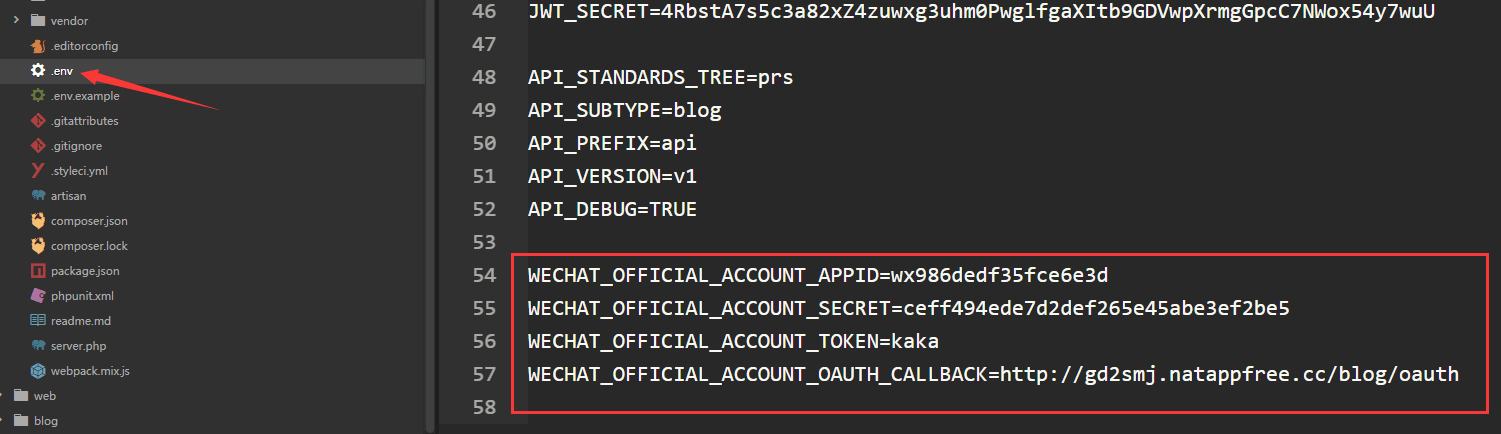Expand the vendor folder
1501x434 pixels.
pos(17,20)
